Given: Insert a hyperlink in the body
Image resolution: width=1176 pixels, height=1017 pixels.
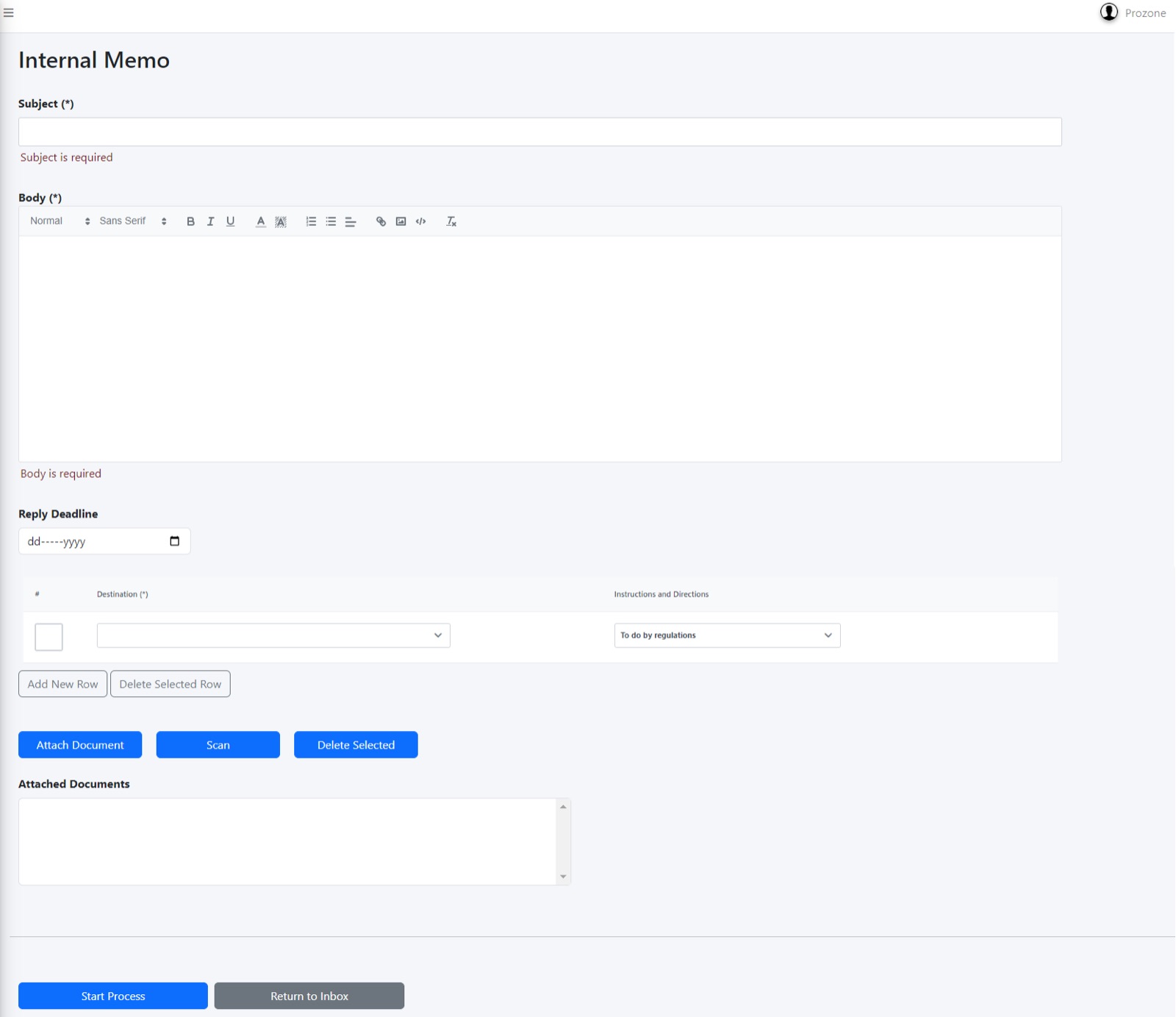Looking at the screenshot, I should [x=381, y=221].
